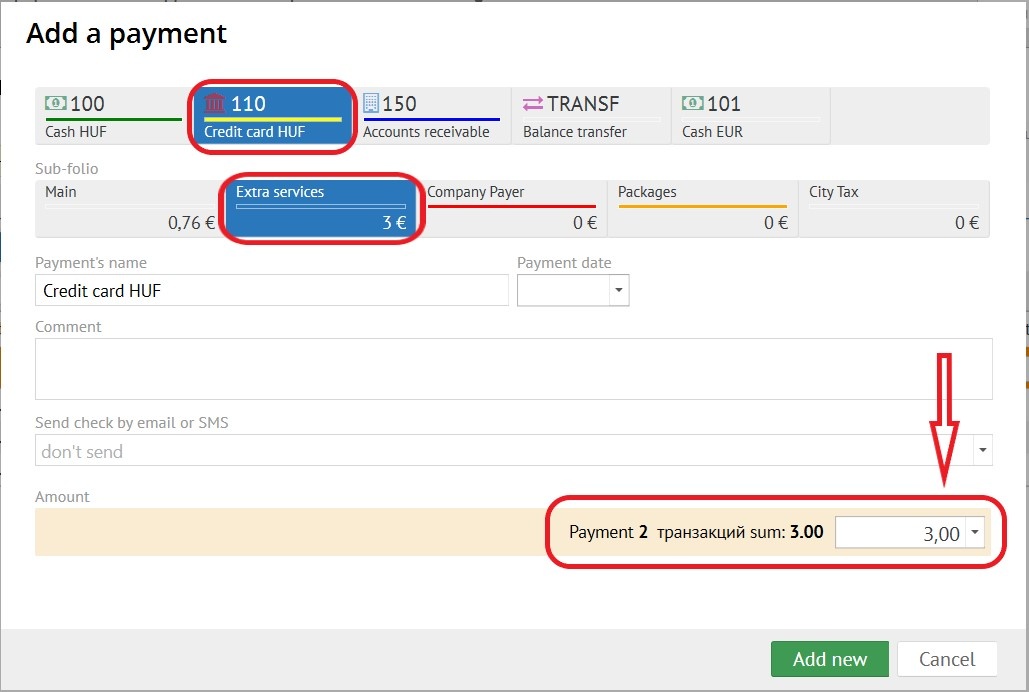Click the Add new button
The width and height of the screenshot is (1029, 692).
pos(830,659)
